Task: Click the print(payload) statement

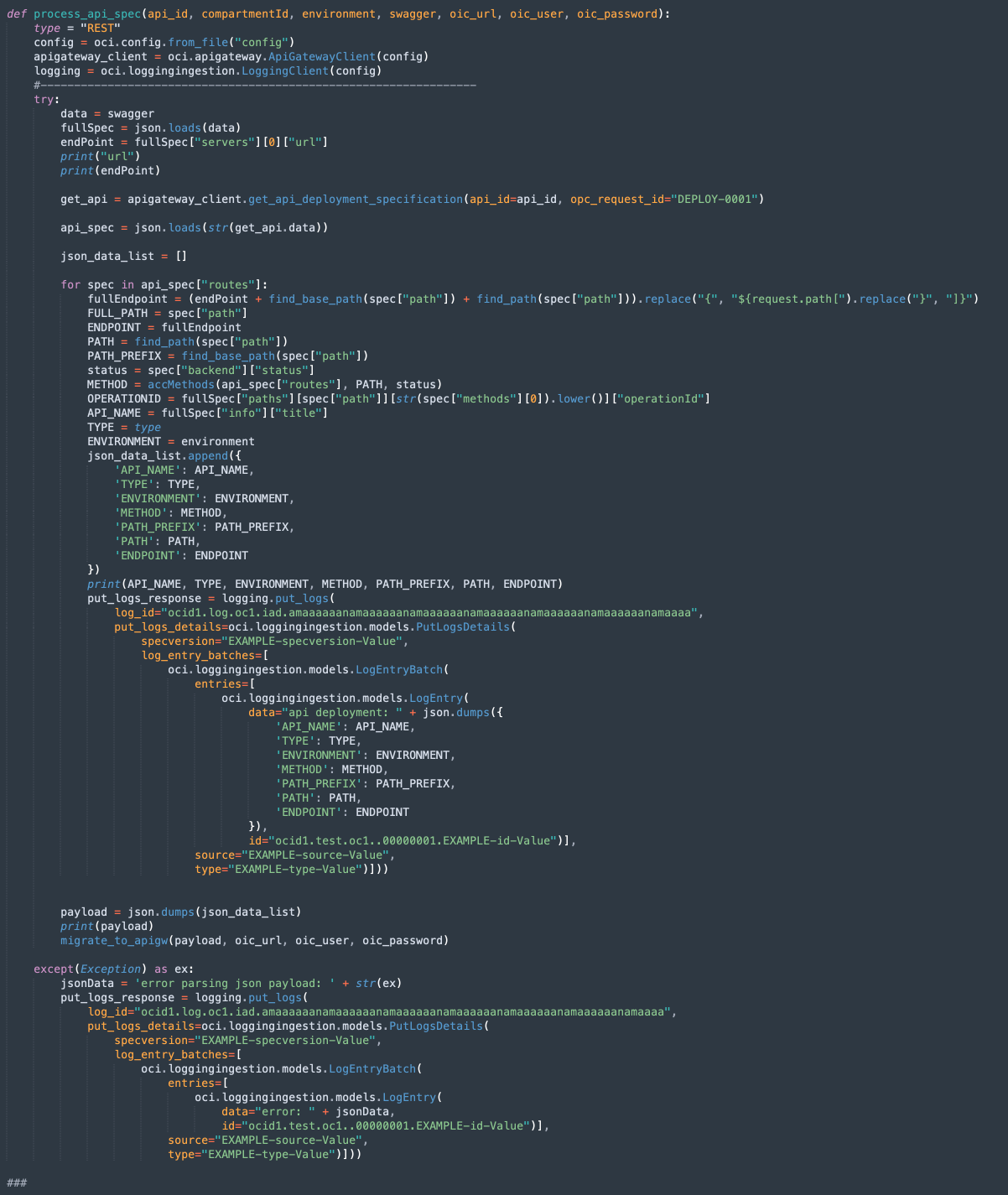Action: (107, 927)
